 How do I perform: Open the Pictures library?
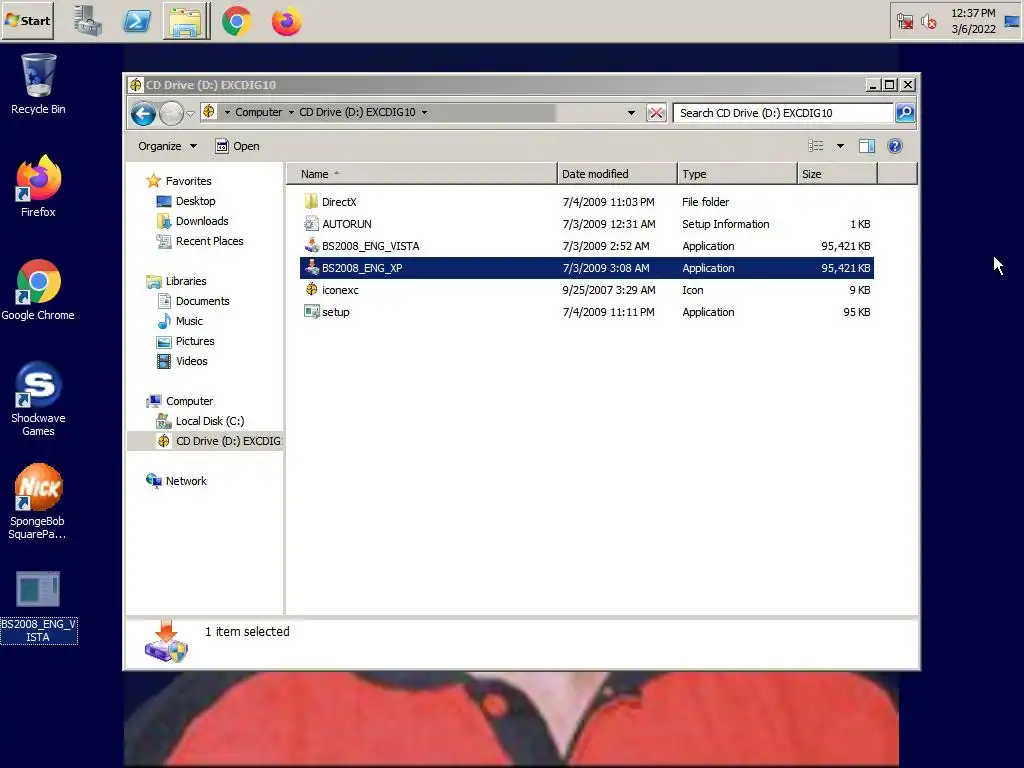(x=185, y=341)
